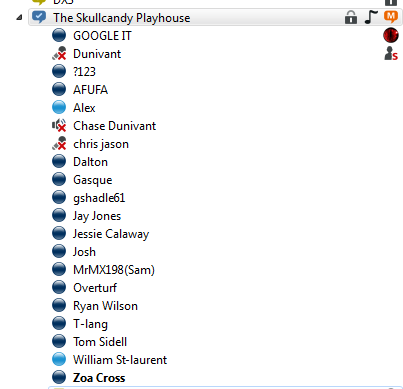Screen dimensions: 403x389
Task: Click Alex's light blue talking indicator
Action: point(59,108)
